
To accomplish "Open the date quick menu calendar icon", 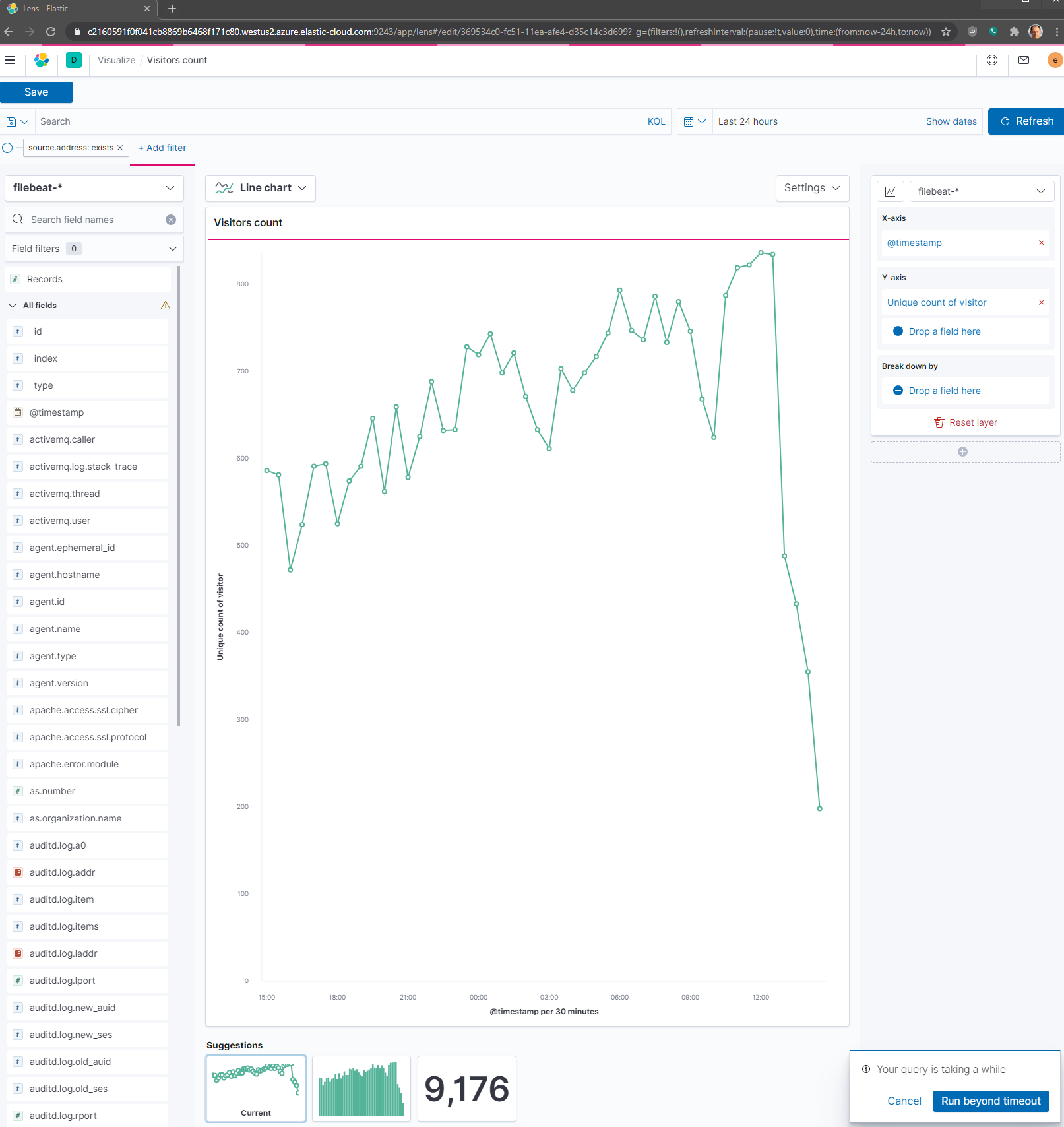I will (x=695, y=121).
